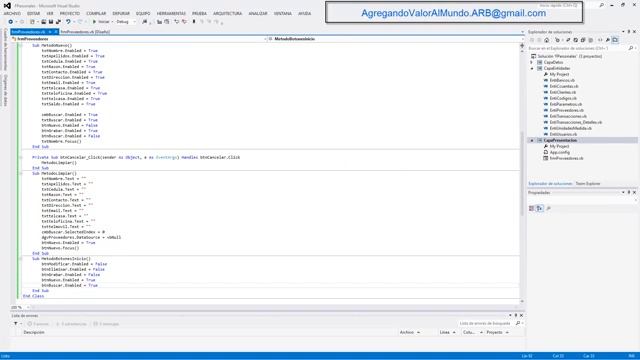Click the Solution Explorer search field

(578, 48)
